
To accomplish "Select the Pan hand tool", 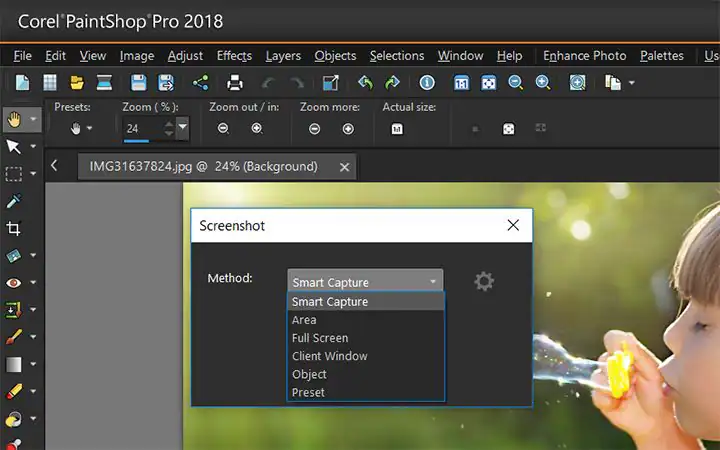I will 14,119.
